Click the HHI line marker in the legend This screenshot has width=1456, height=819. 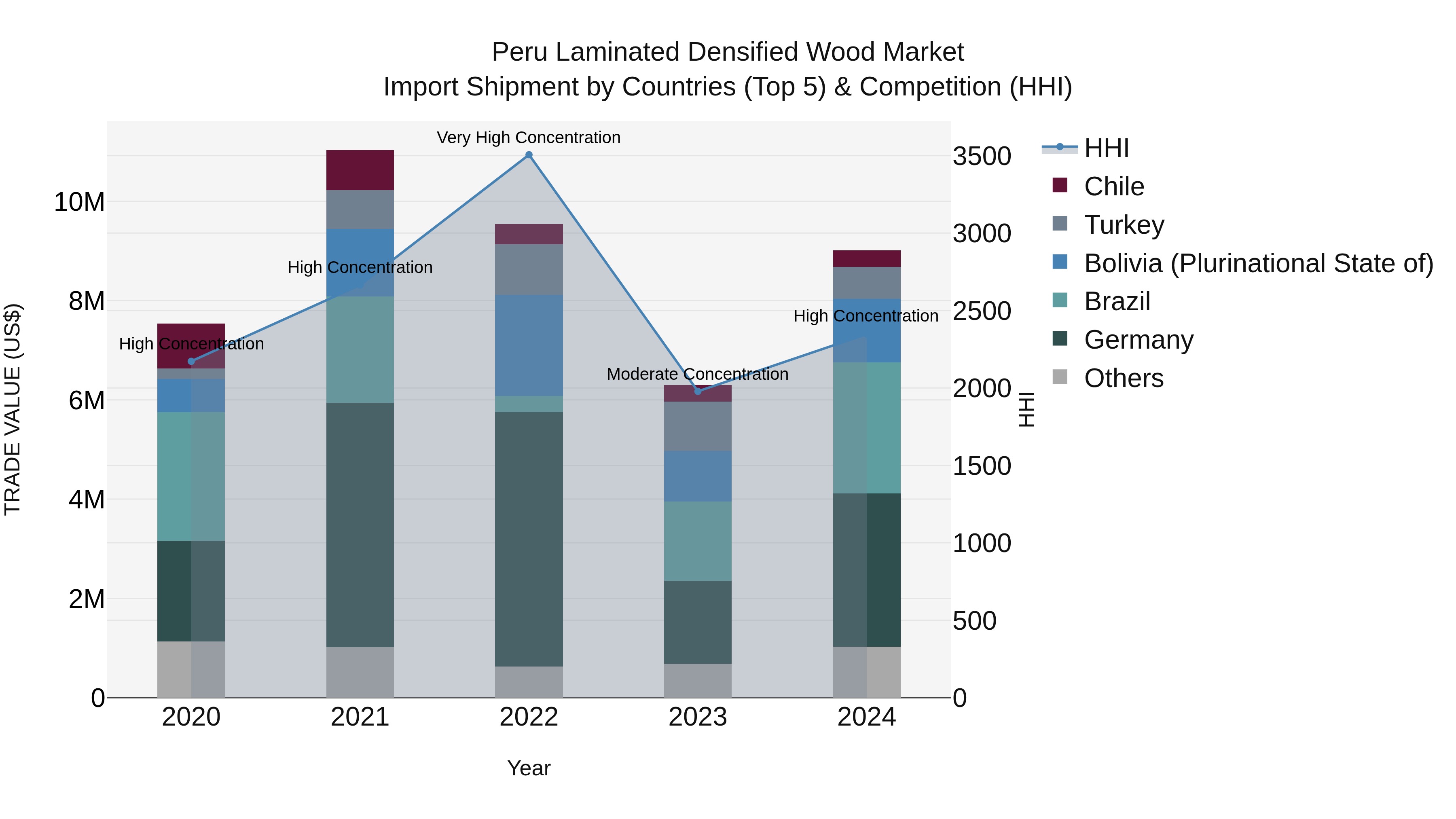click(1060, 148)
